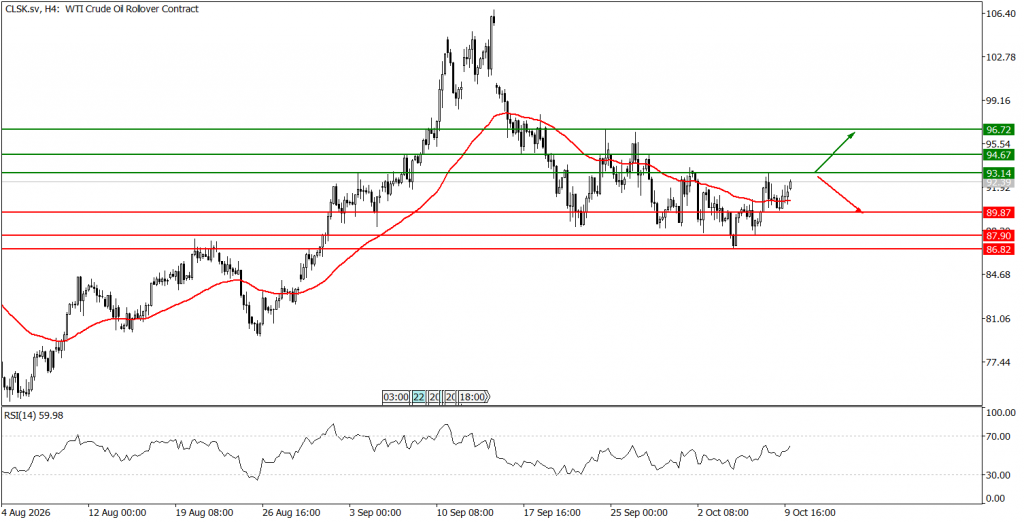The width and height of the screenshot is (1024, 522).
Task: Click the 106.40 price scale value
Action: coord(1001,14)
